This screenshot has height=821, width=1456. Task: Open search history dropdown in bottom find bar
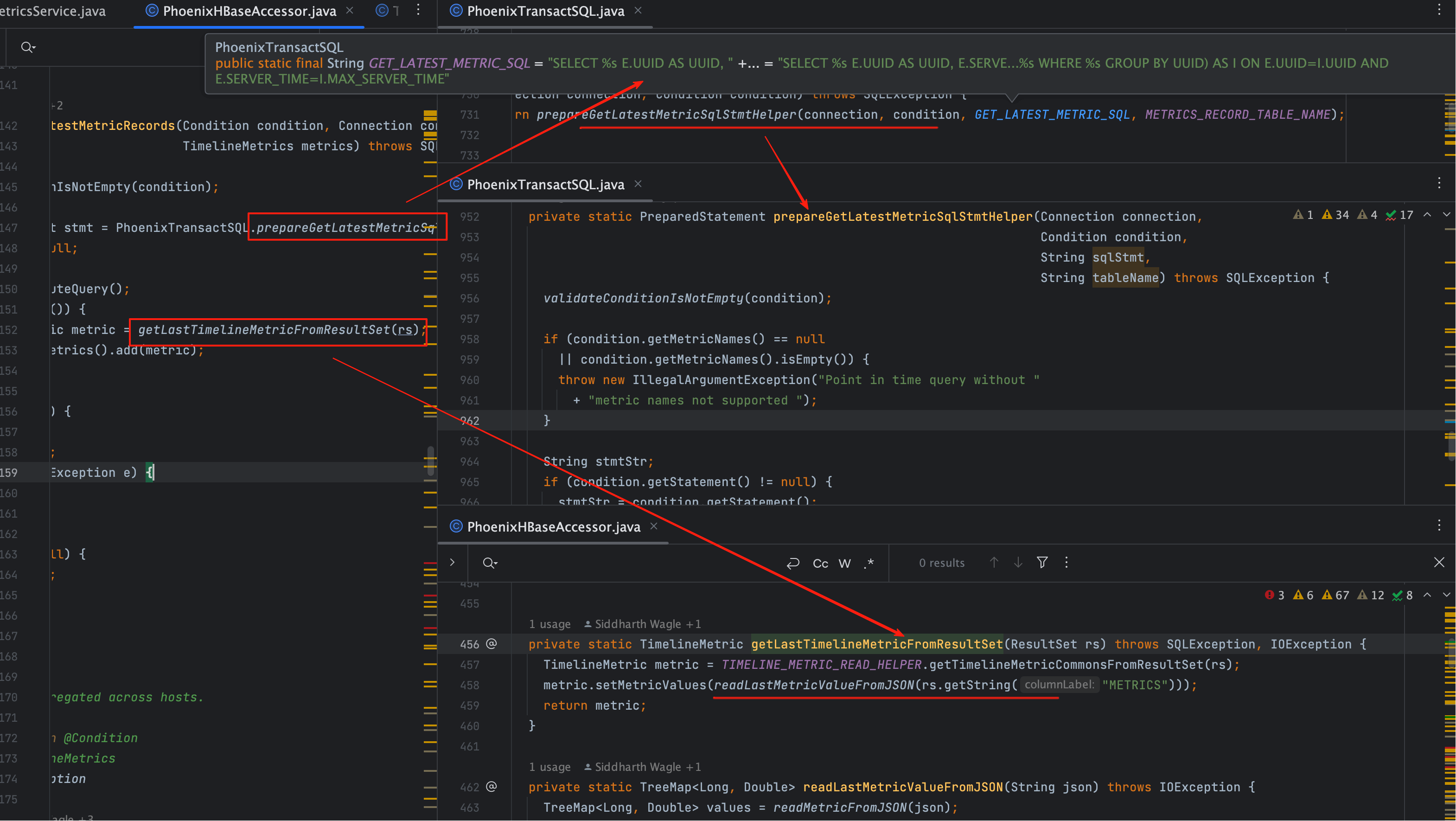490,563
